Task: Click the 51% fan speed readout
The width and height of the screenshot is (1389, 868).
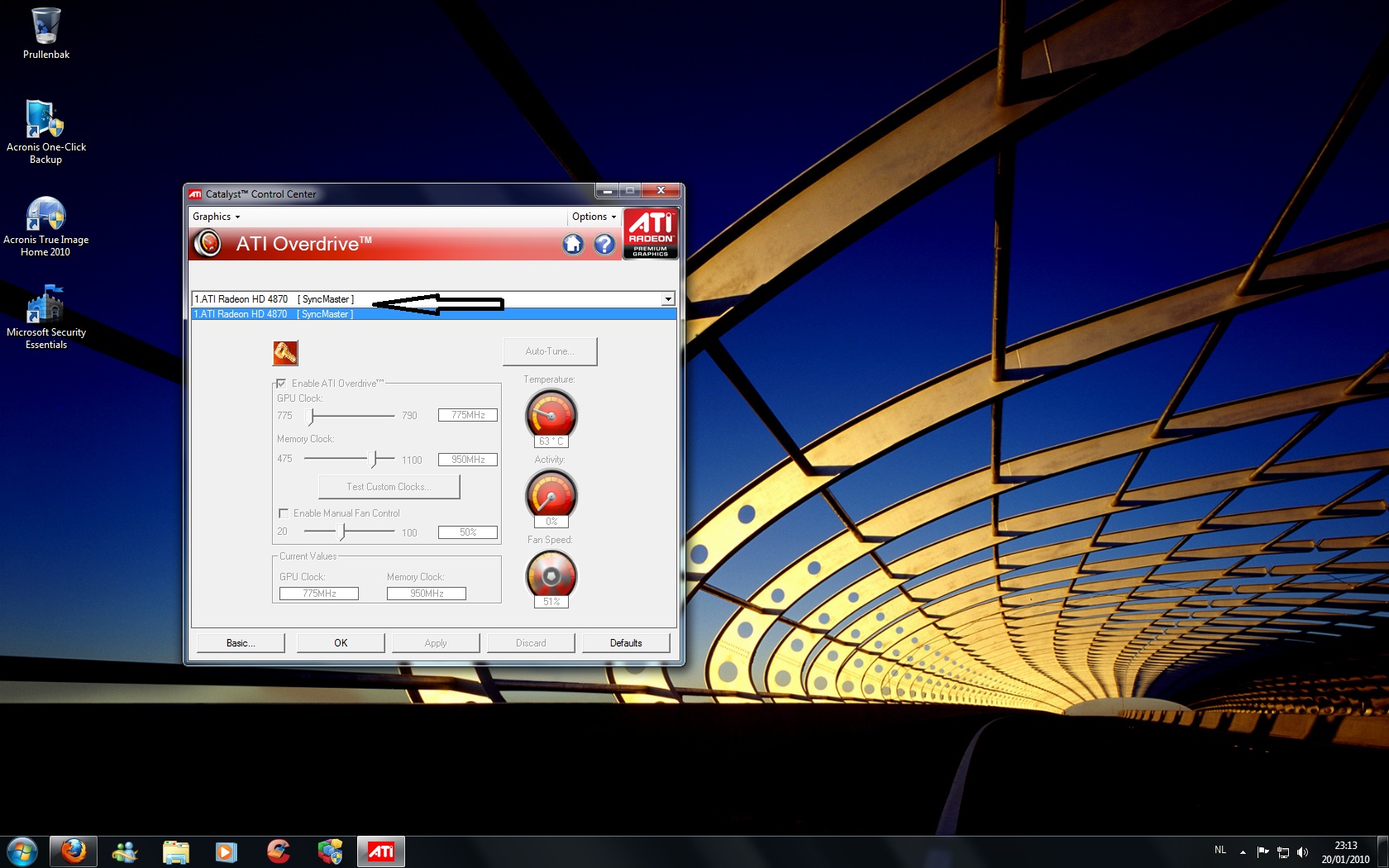Action: [x=551, y=602]
